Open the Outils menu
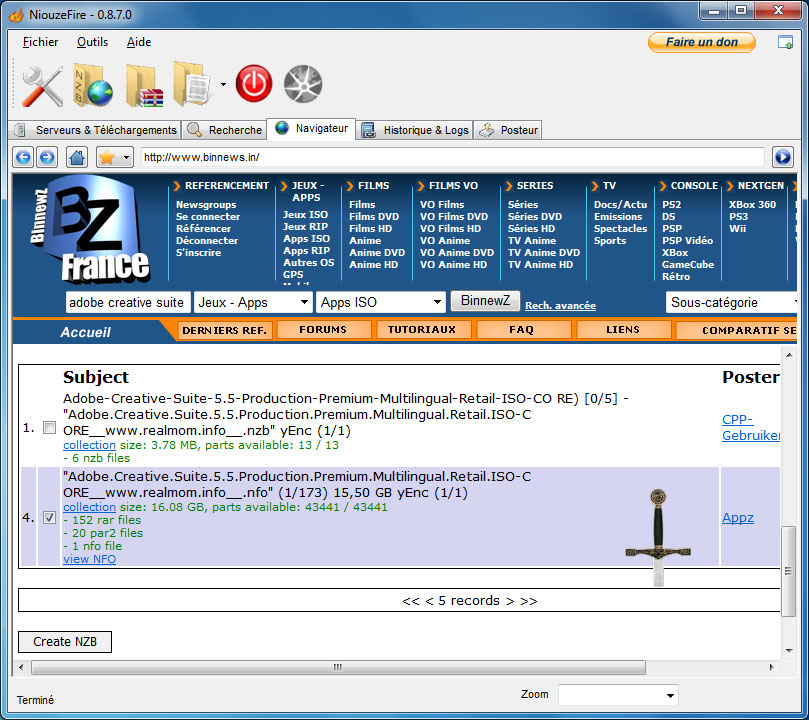 click(x=92, y=42)
